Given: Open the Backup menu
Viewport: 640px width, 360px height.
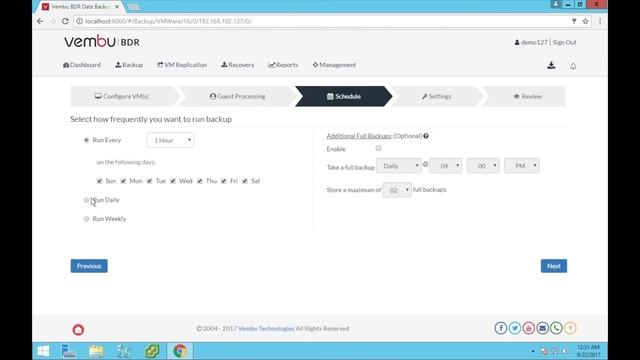Looking at the screenshot, I should pyautogui.click(x=129, y=65).
